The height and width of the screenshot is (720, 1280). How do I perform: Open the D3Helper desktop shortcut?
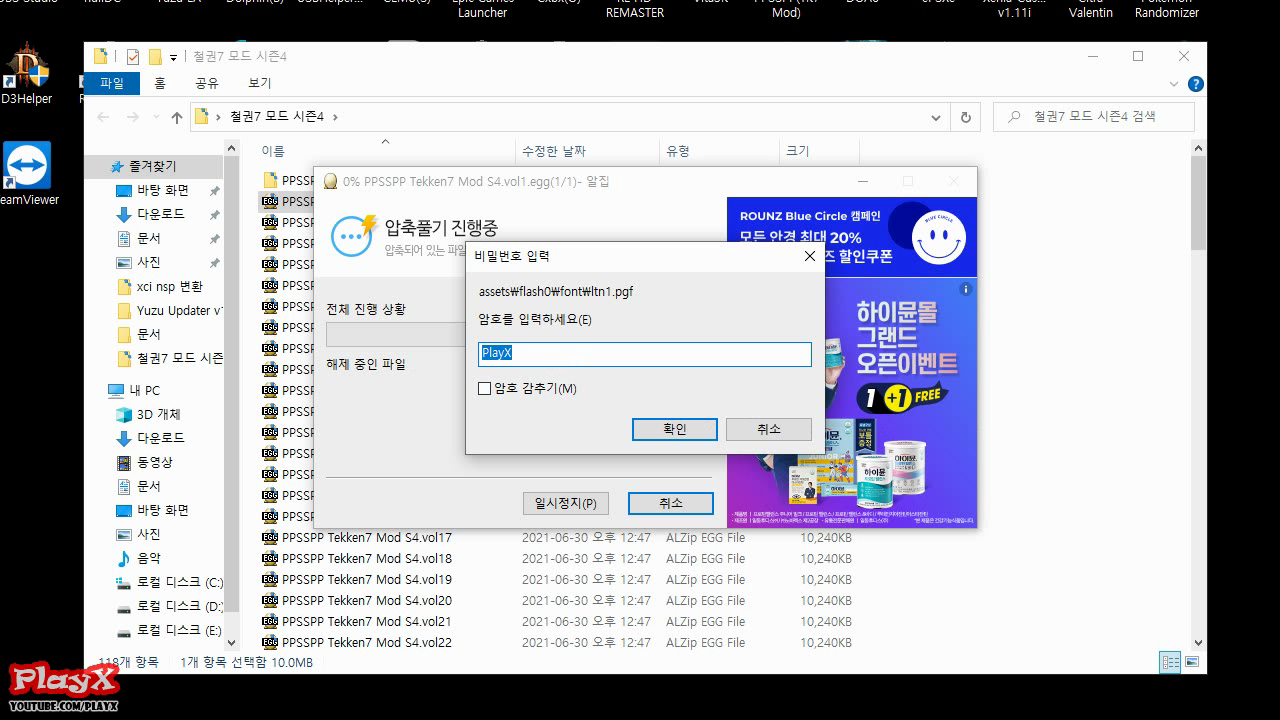(x=26, y=75)
